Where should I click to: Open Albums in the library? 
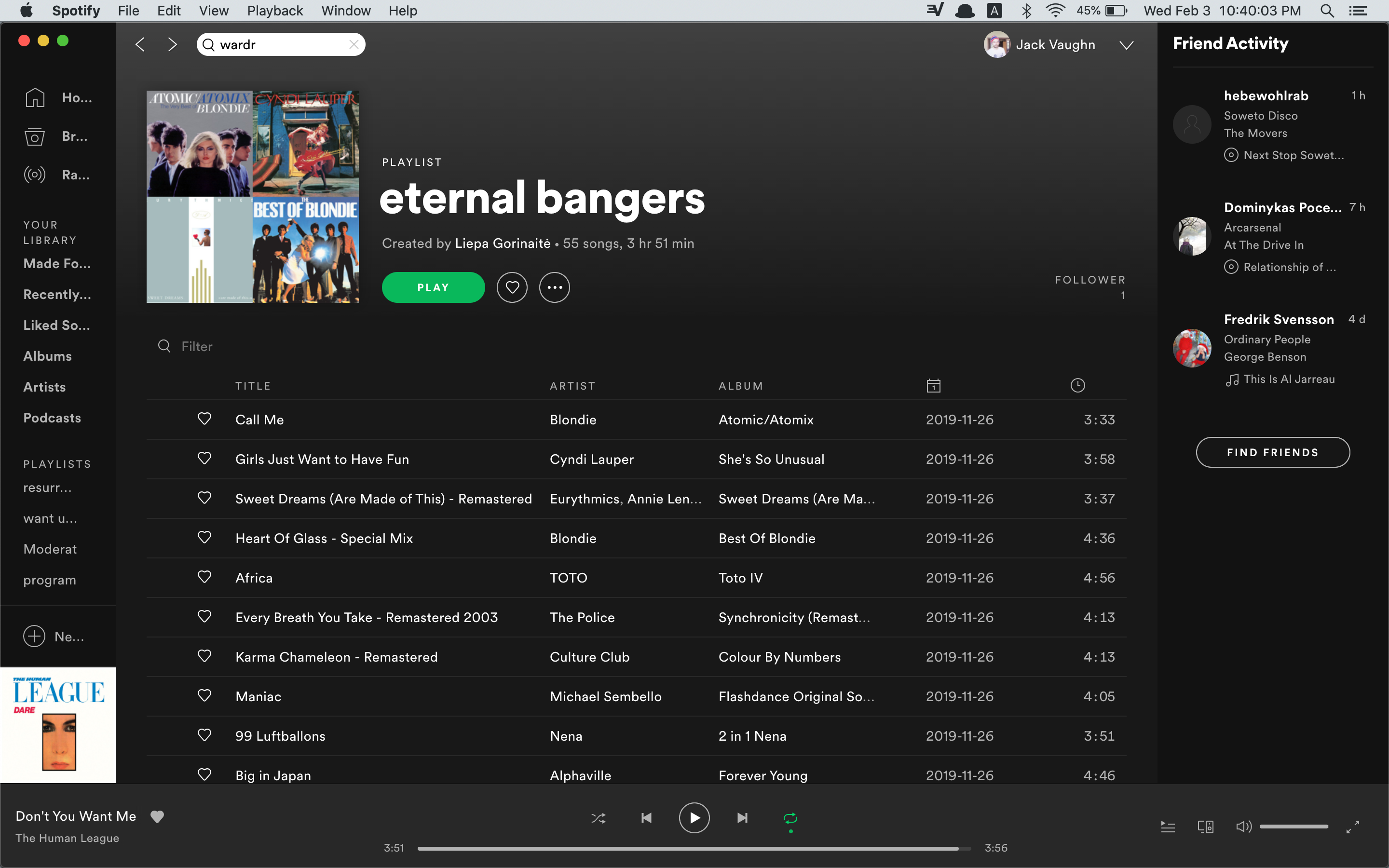pyautogui.click(x=48, y=356)
